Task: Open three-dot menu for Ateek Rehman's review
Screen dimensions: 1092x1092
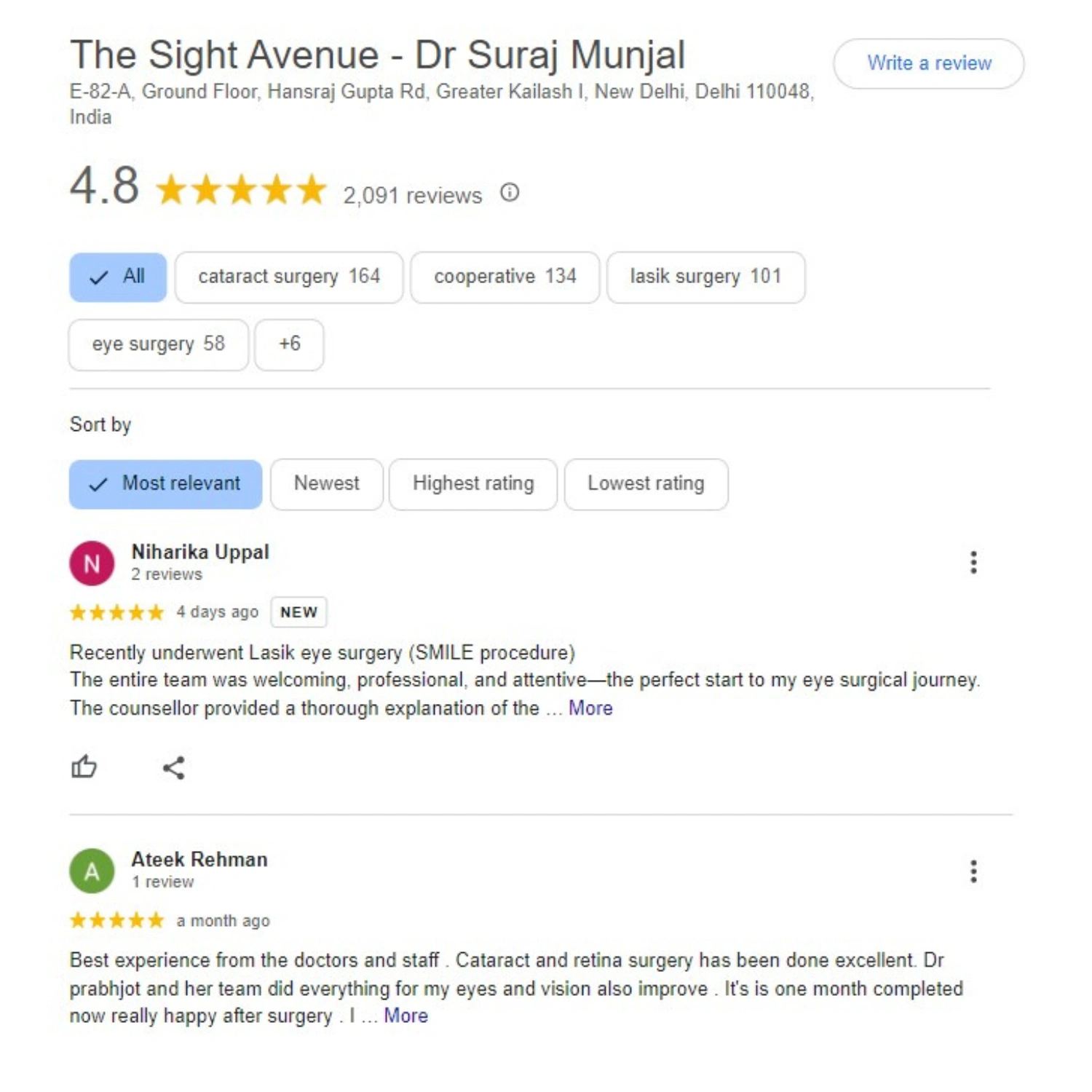Action: pos(973,871)
